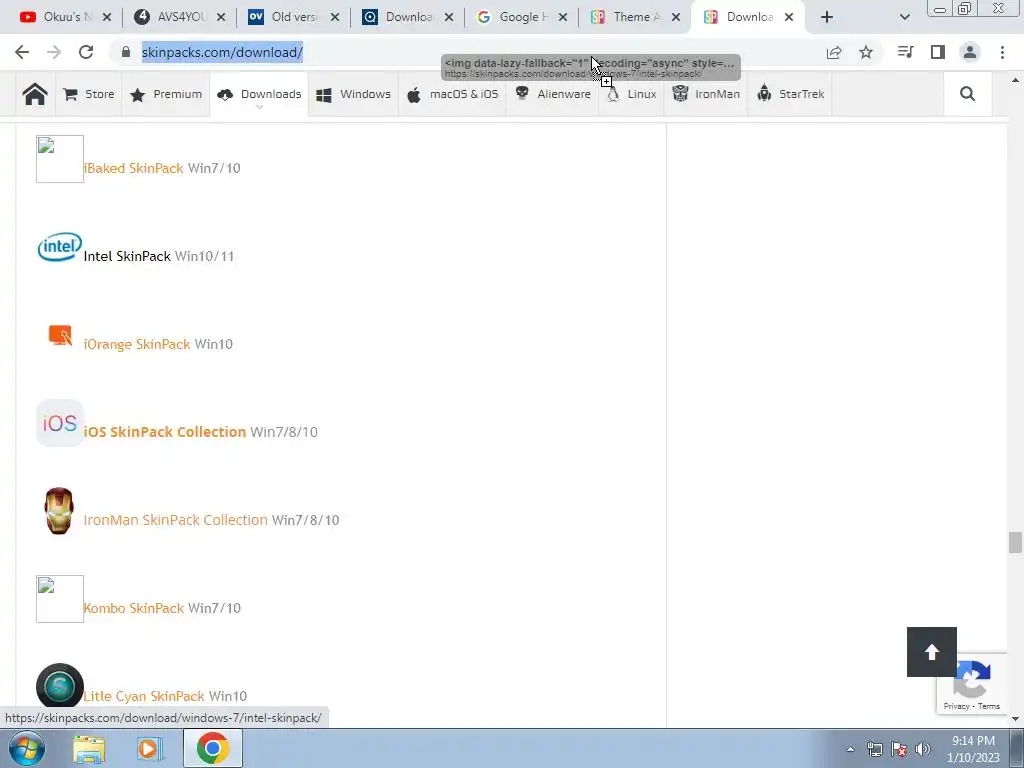Open iBaked SkinPack link
The image size is (1024, 768).
pyautogui.click(x=134, y=168)
